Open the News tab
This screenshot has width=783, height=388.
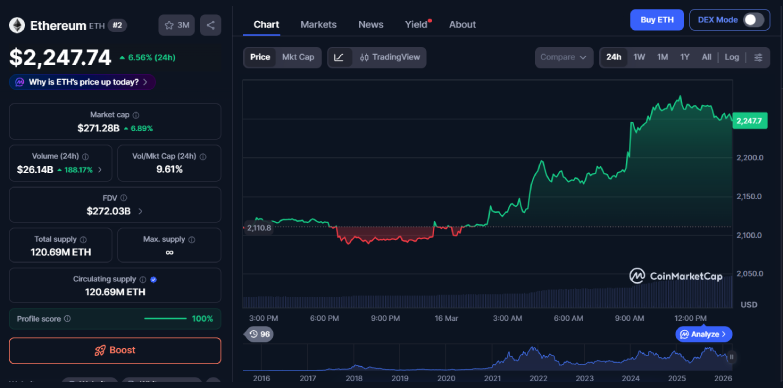(371, 24)
